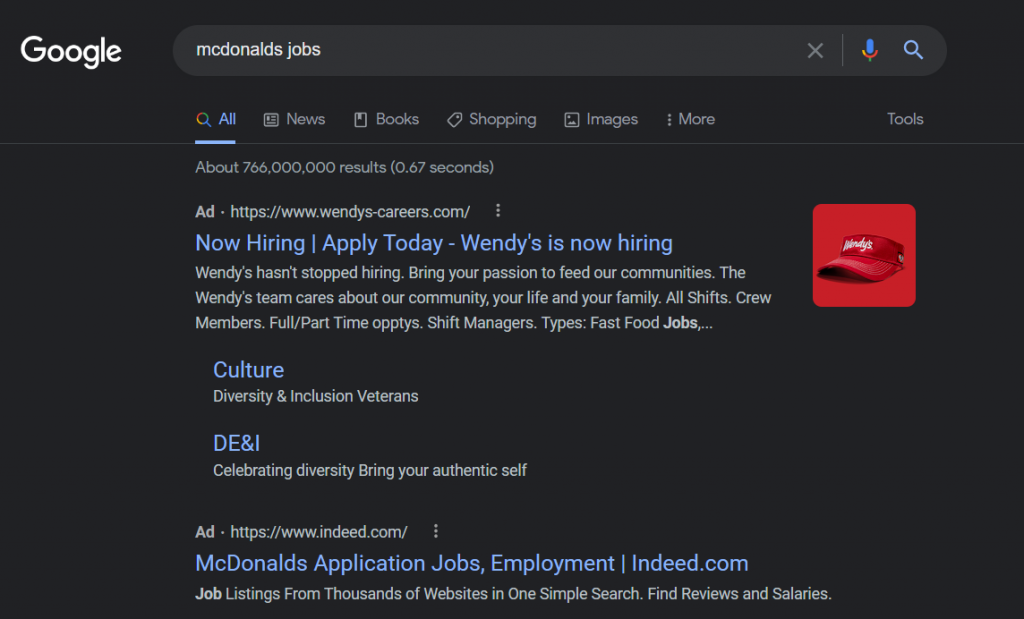
Task: Click the Images tab picture icon
Action: click(571, 119)
